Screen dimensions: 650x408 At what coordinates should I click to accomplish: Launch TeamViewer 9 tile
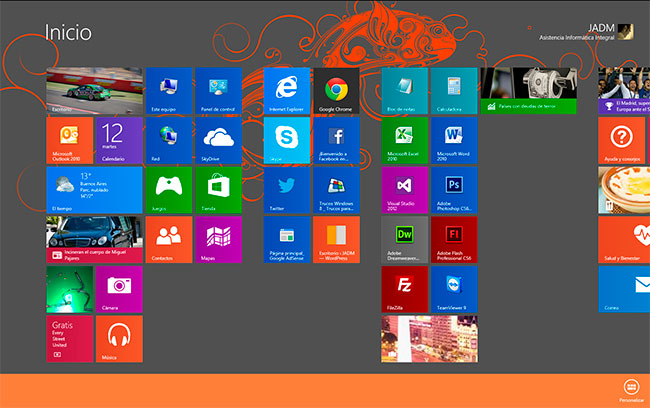(454, 289)
